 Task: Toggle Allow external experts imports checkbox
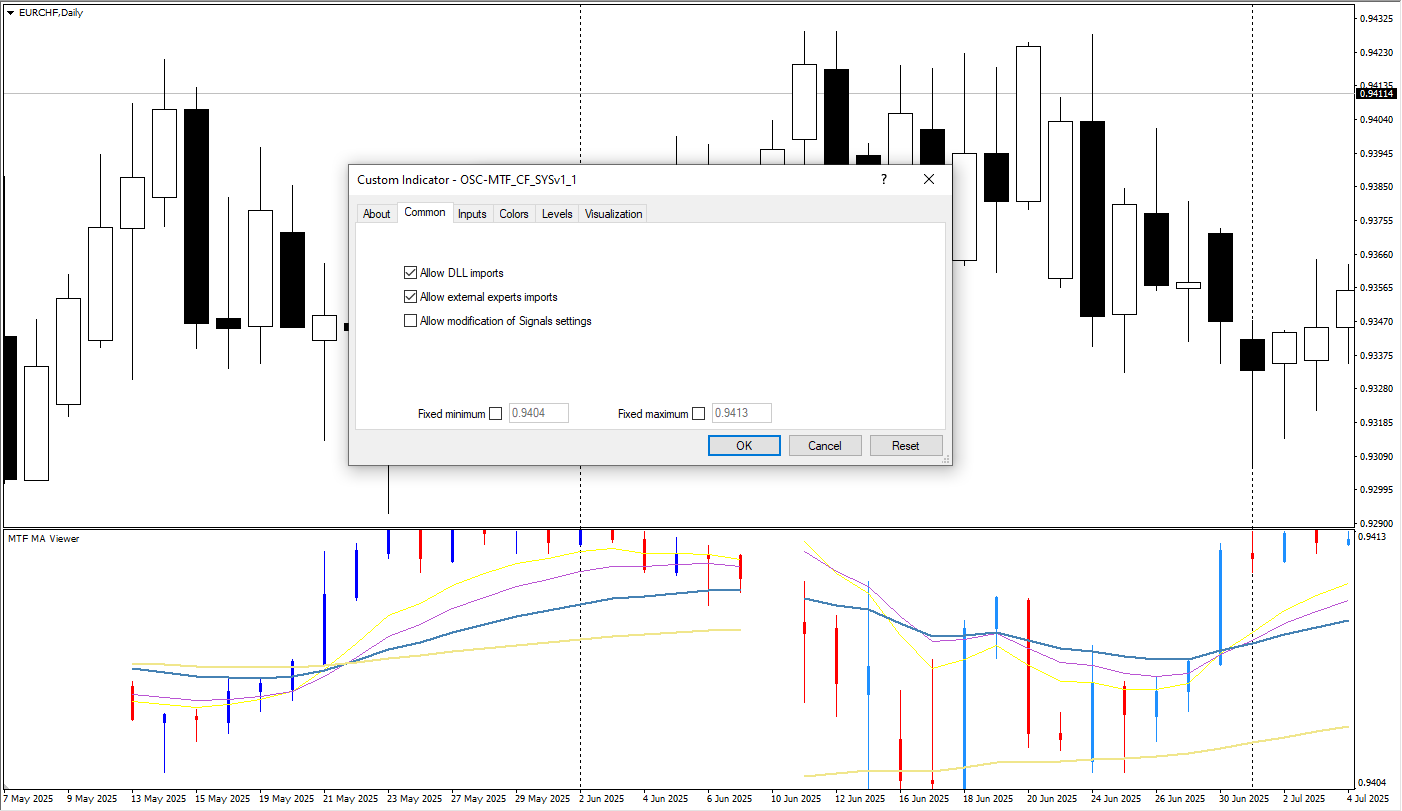(x=410, y=297)
